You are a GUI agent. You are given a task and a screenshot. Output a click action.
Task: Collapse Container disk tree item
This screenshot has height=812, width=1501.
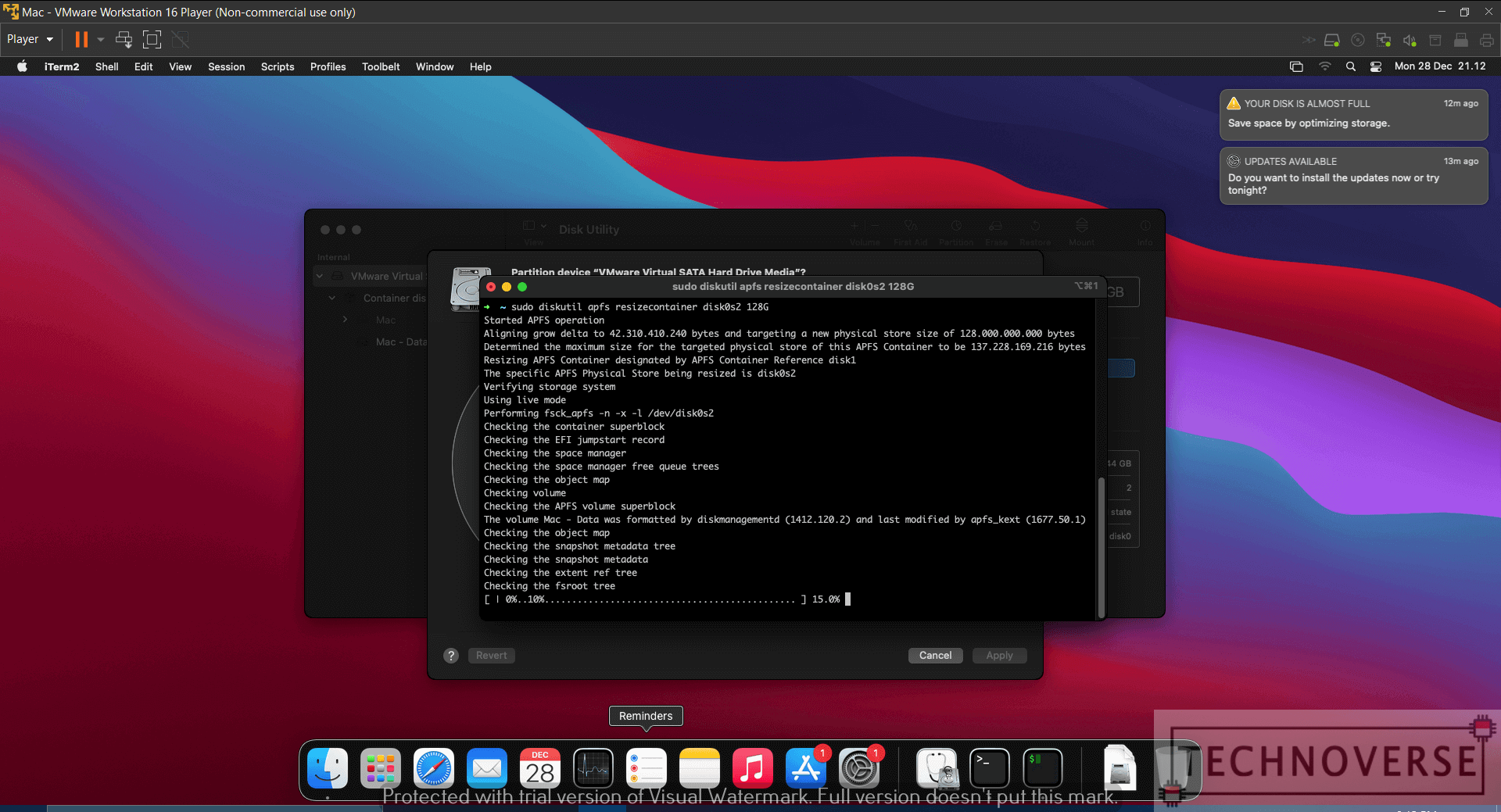[331, 298]
